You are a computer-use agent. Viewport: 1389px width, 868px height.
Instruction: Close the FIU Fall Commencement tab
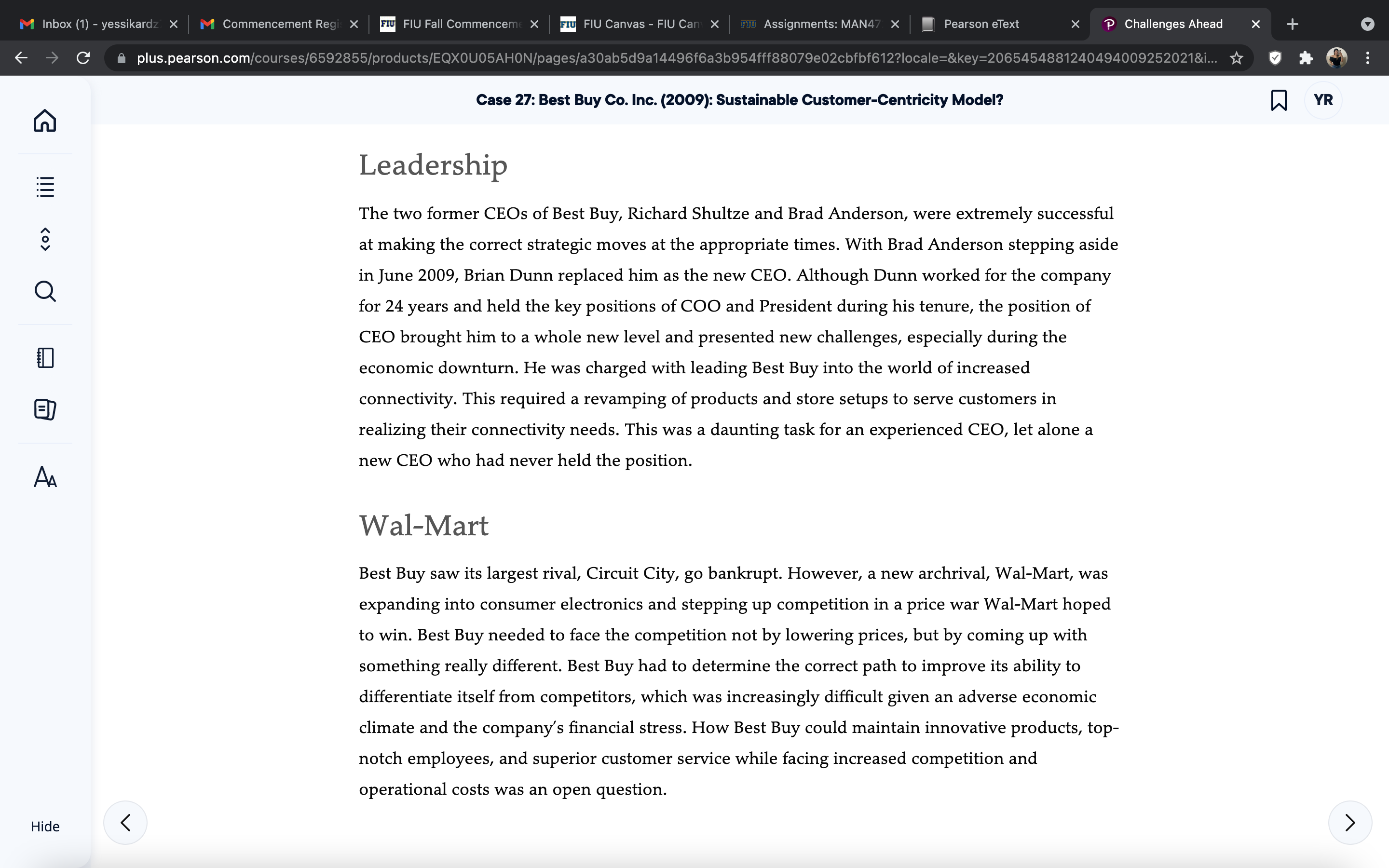[534, 24]
